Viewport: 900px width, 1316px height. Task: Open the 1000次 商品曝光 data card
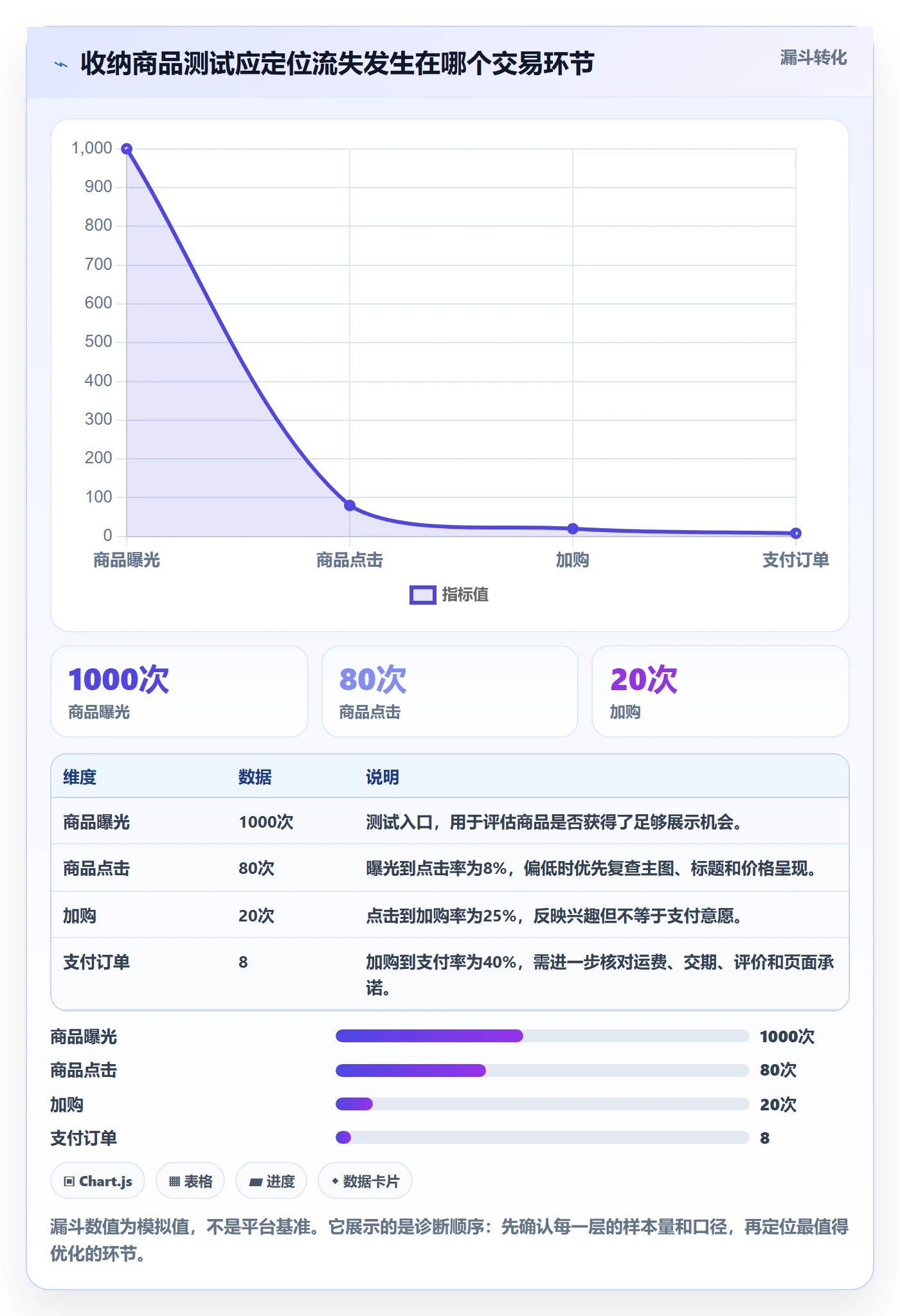[x=179, y=691]
